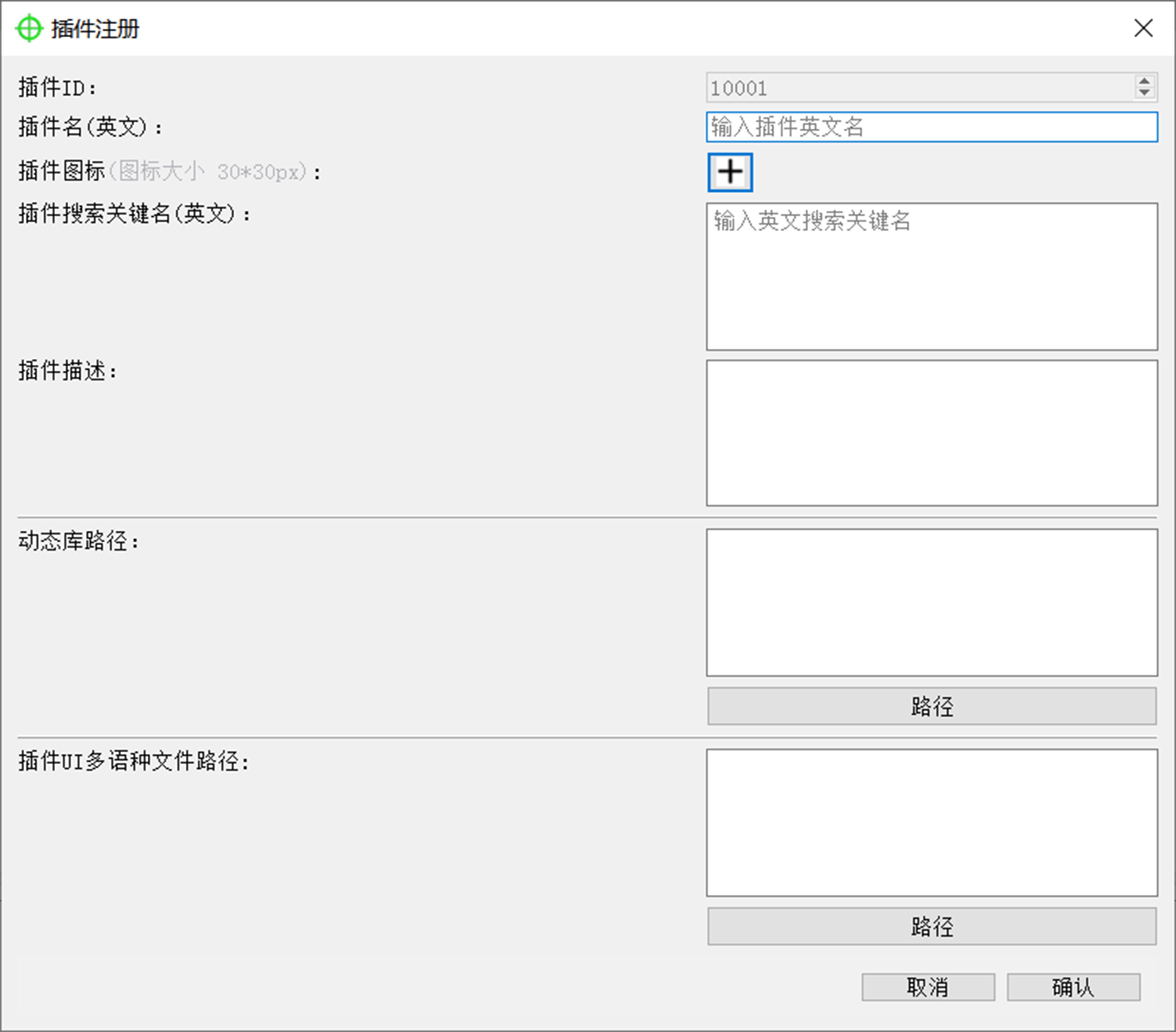
Task: Click the 动态库路径 text area
Action: pyautogui.click(x=932, y=602)
